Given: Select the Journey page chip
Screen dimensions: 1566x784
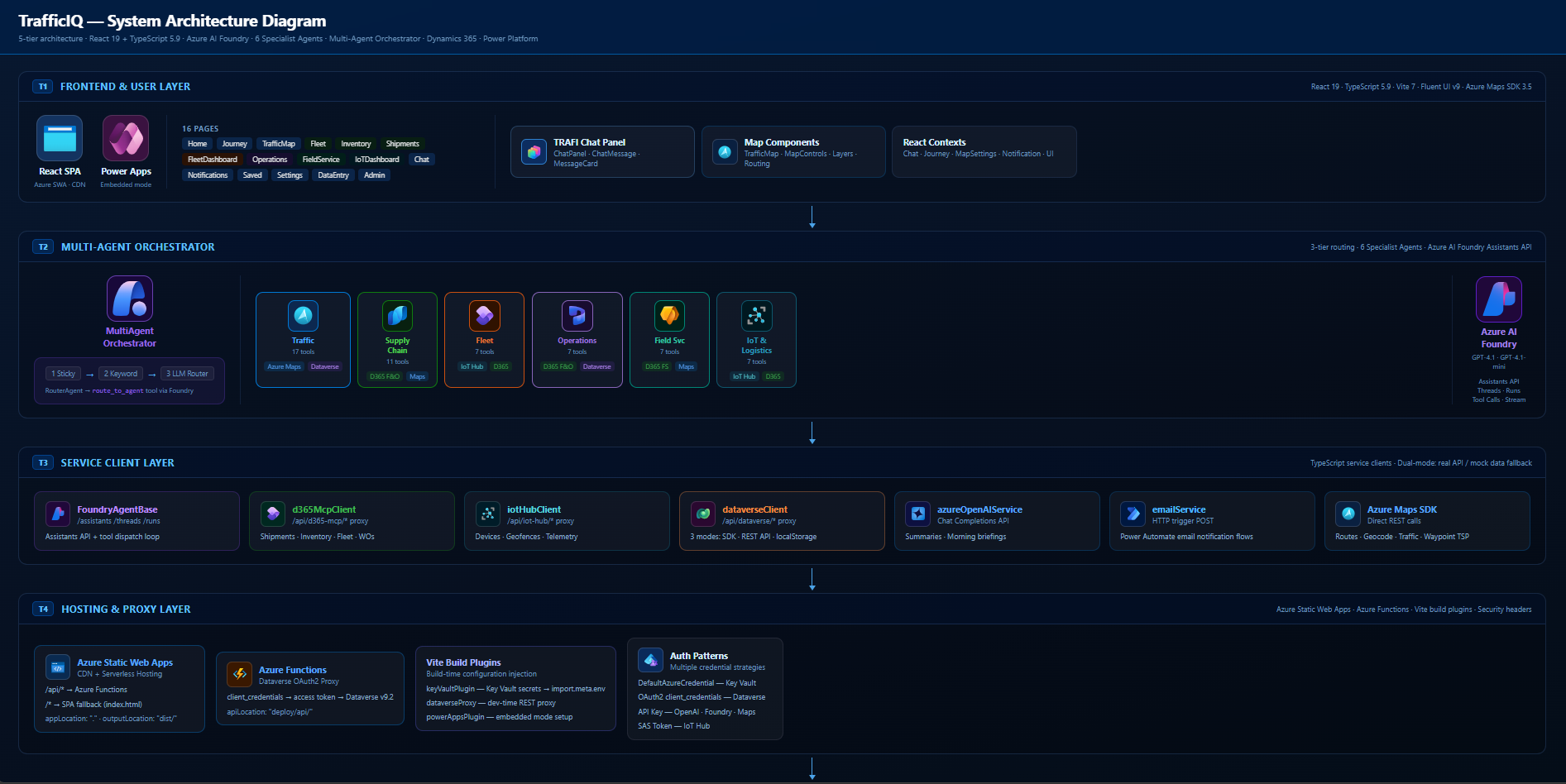Looking at the screenshot, I should pyautogui.click(x=235, y=144).
